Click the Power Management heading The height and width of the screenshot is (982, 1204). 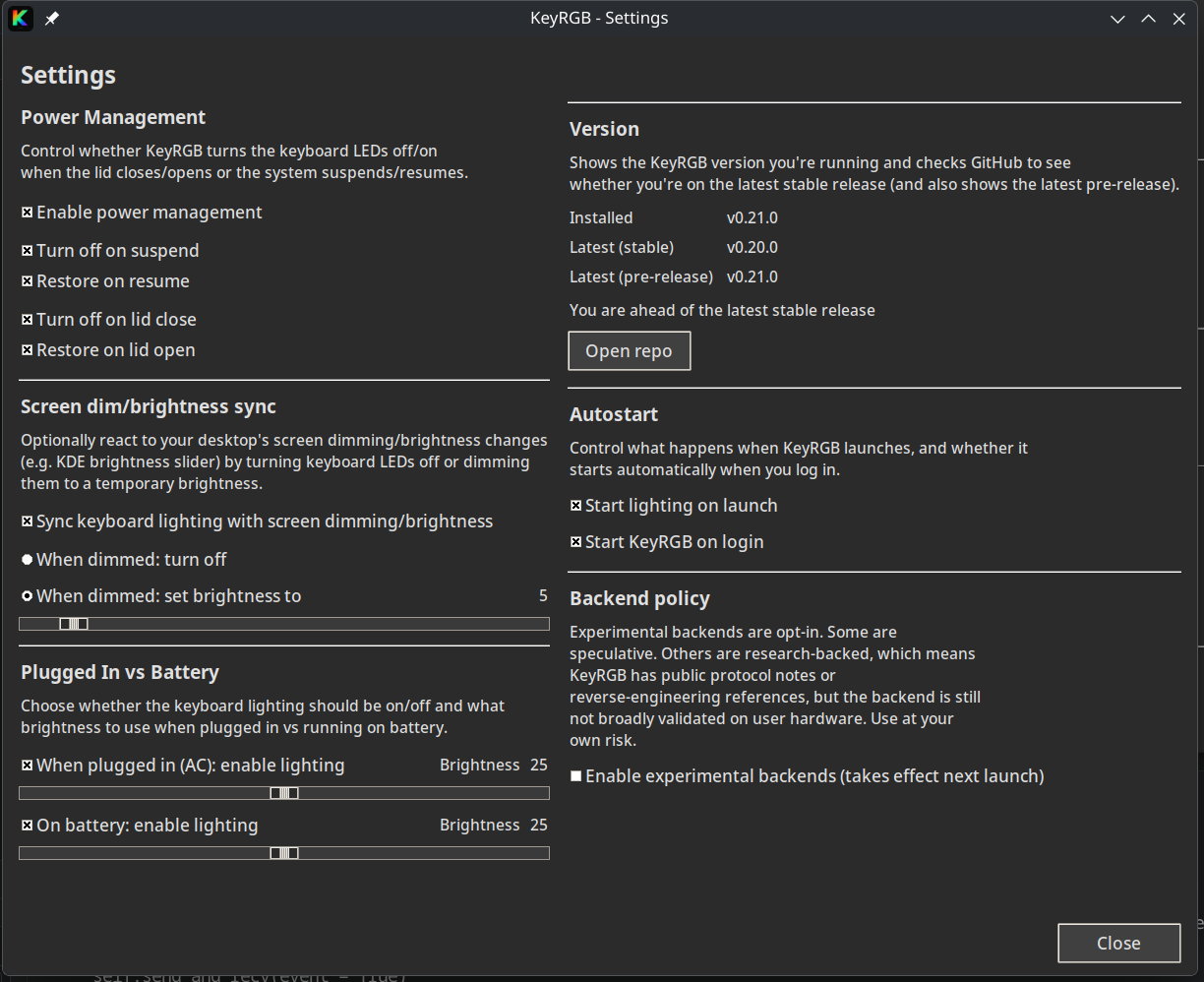pyautogui.click(x=113, y=117)
